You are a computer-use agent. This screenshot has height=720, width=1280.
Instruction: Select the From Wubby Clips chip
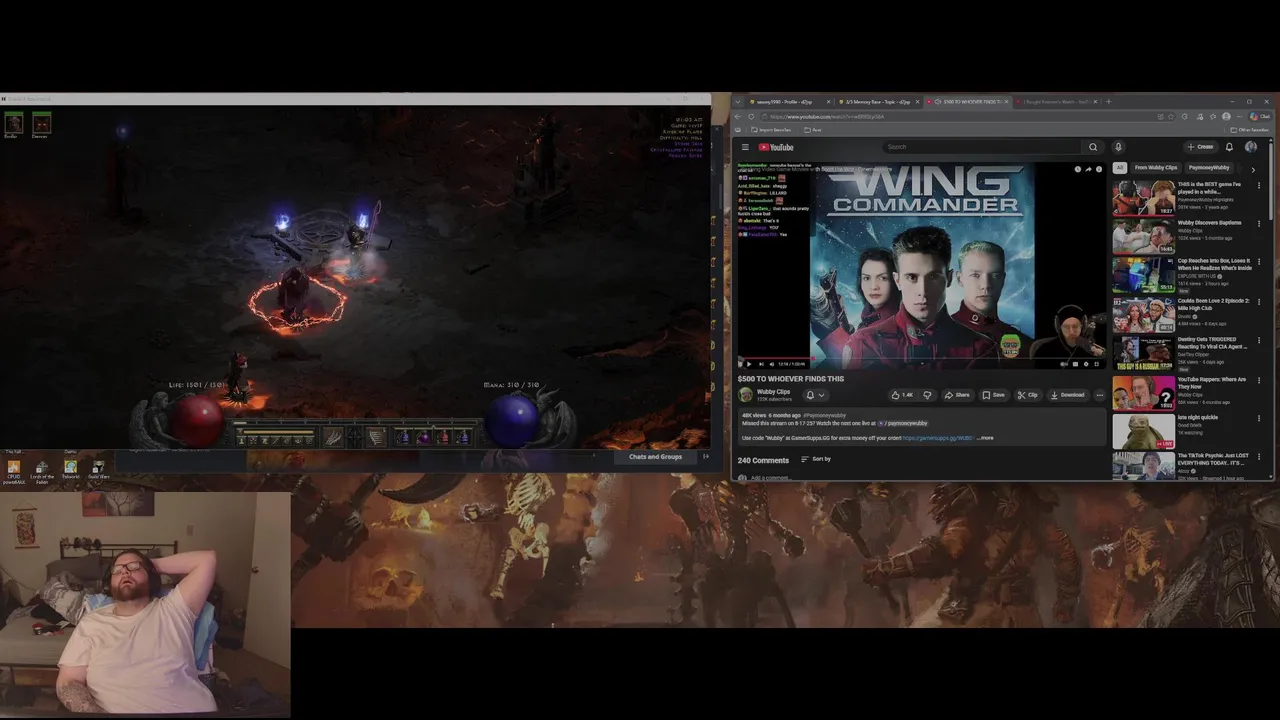1156,168
